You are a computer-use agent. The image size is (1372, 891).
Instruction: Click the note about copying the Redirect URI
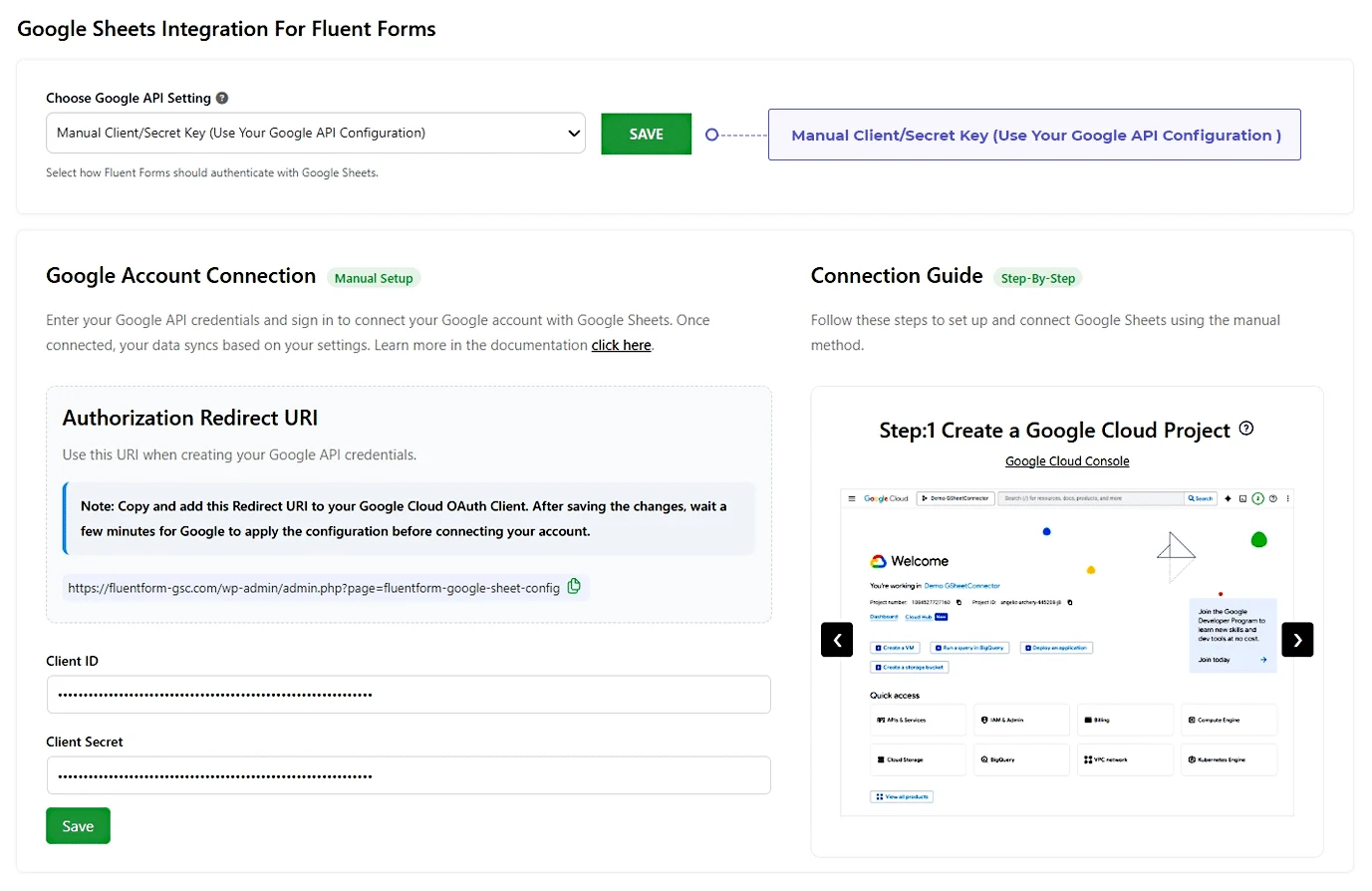tap(410, 519)
